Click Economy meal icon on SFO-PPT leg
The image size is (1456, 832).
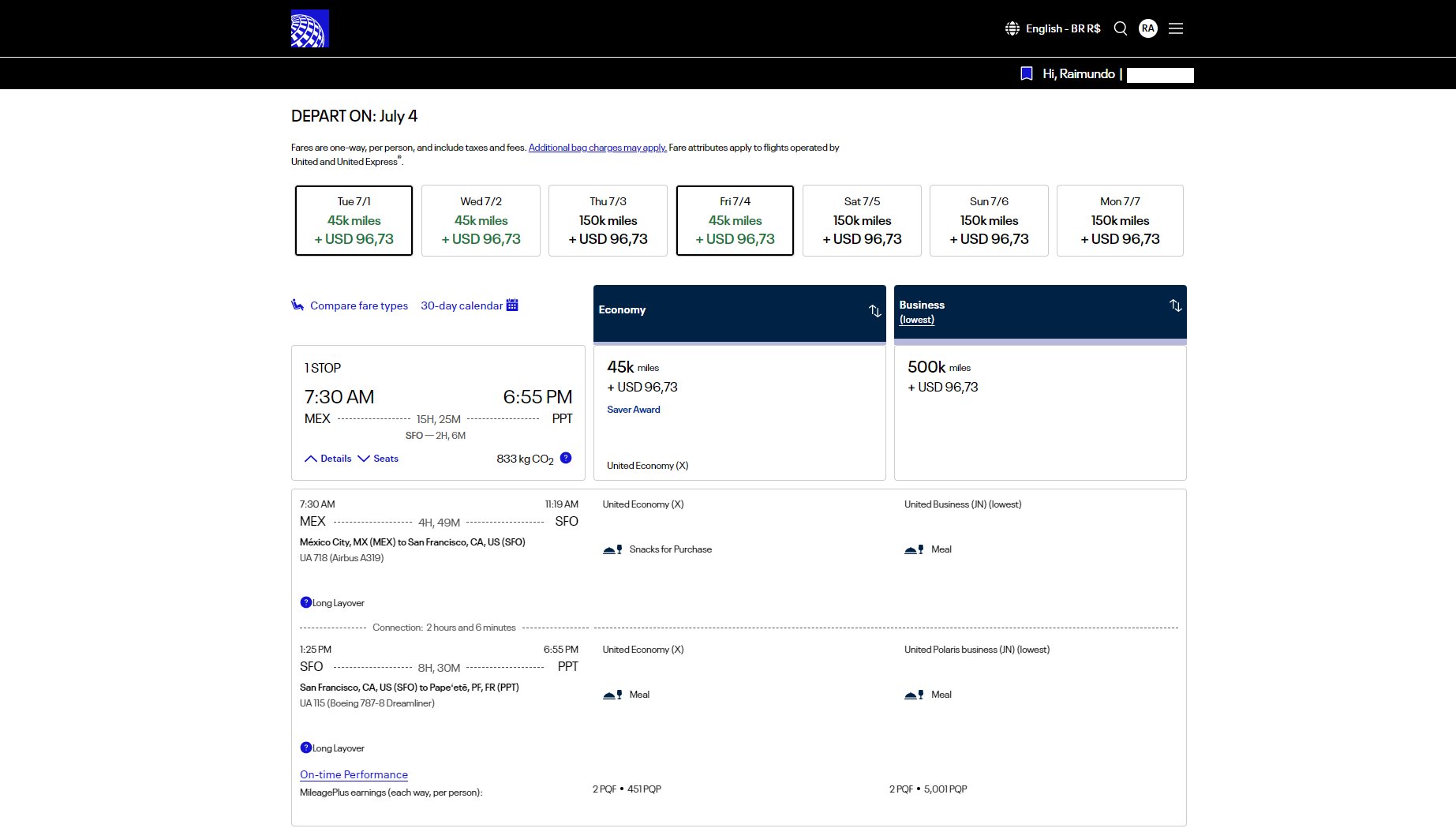coord(613,695)
